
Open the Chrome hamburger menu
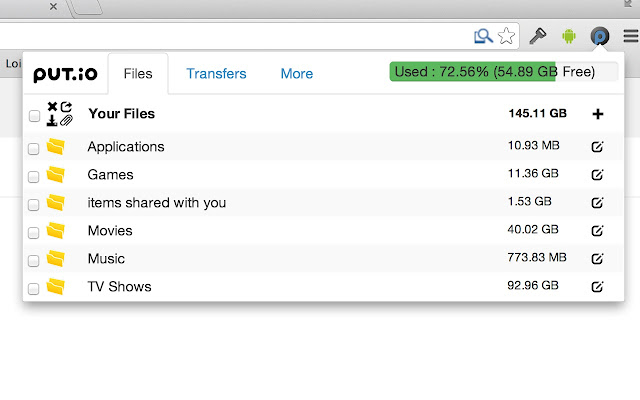point(631,36)
